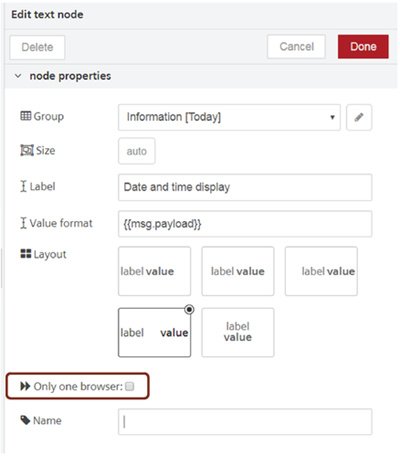Select the right-aligned label value layout
Image resolution: width=400 pixels, height=456 pixels.
coord(321,271)
